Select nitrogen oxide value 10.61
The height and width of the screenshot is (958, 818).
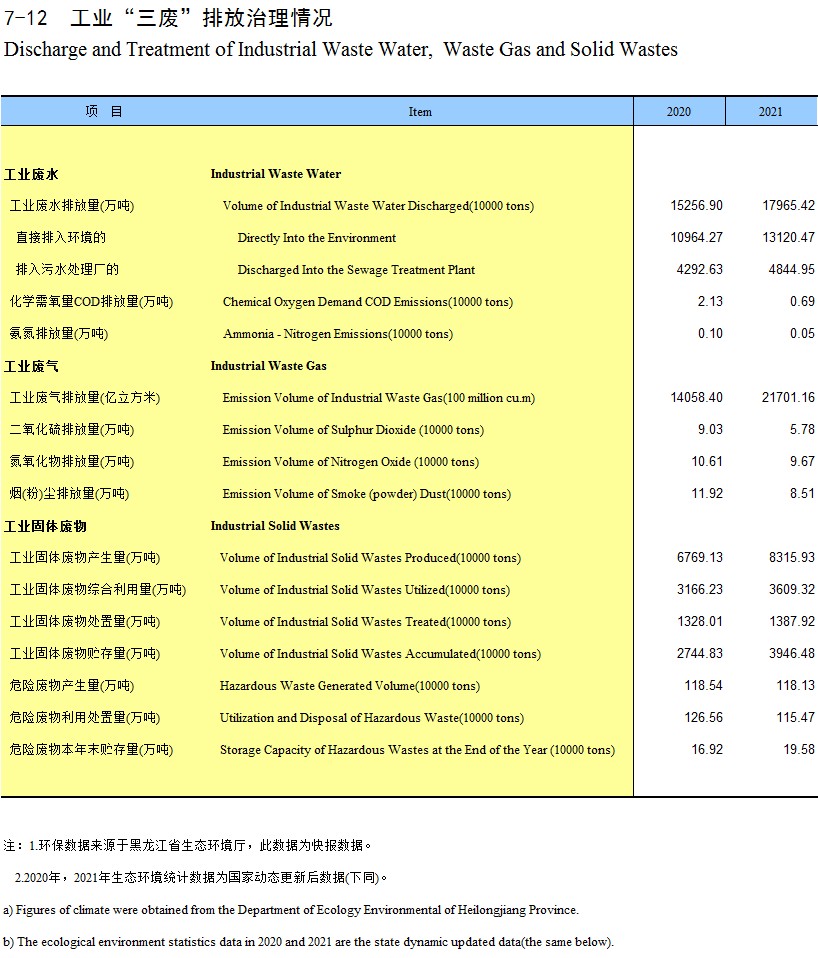click(x=707, y=461)
